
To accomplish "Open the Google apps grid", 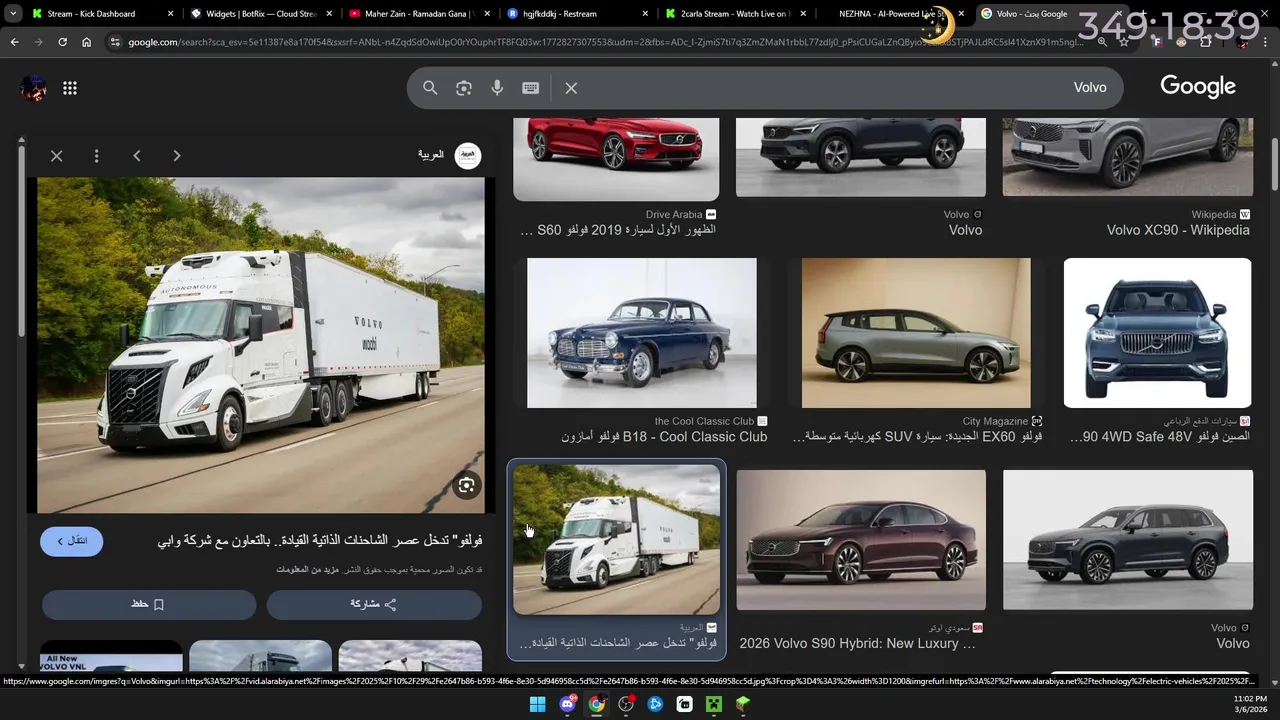I will click(x=70, y=88).
